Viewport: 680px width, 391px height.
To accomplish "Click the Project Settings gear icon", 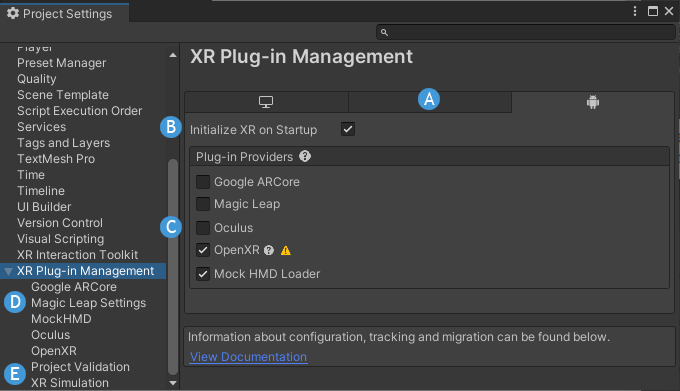I will tap(13, 13).
